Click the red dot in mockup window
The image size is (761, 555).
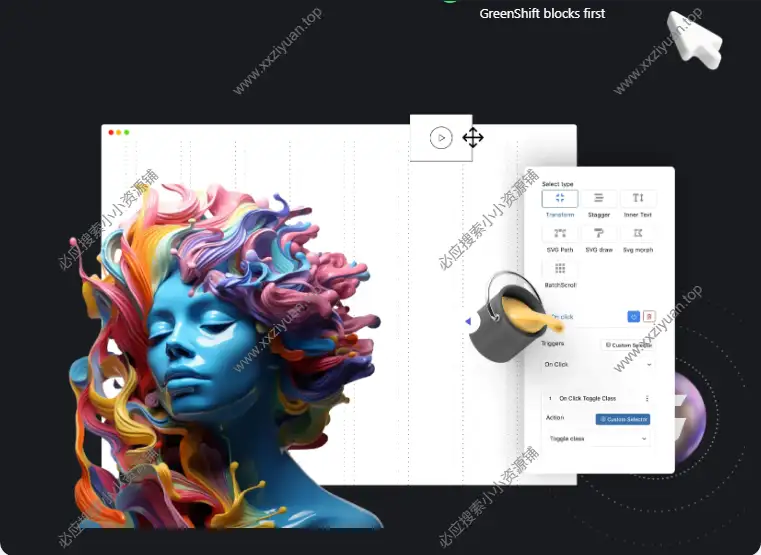[x=111, y=132]
